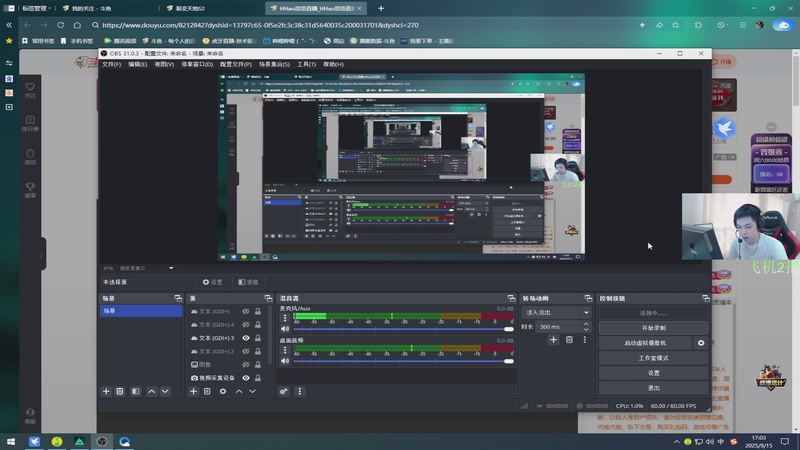Viewport: 800px width, 450px height.
Task: Collapse the browser sidebar with double chevron
Action: tap(9, 25)
